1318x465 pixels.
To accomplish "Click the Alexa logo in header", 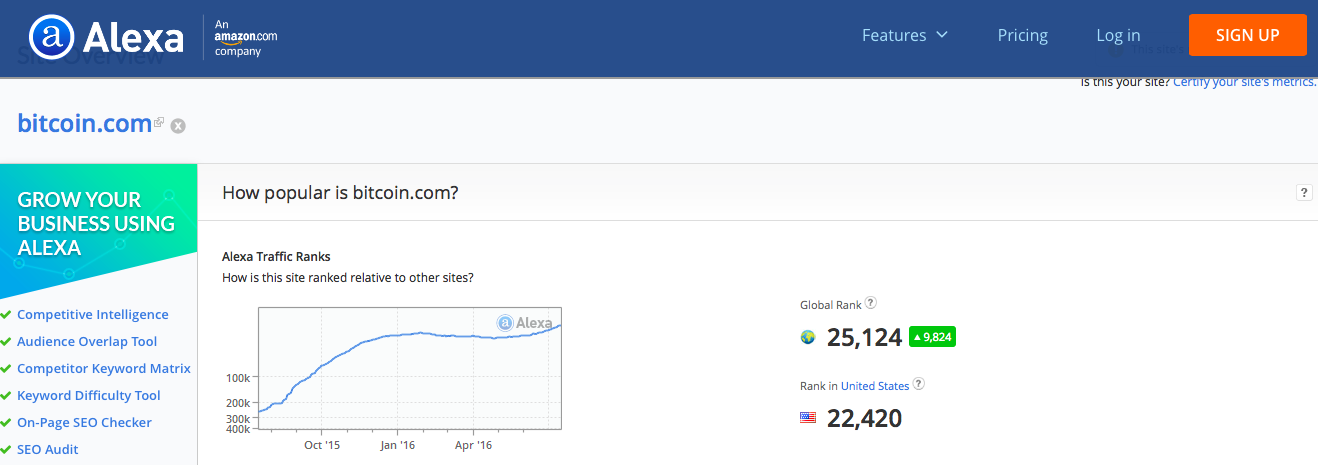I will coord(106,38).
